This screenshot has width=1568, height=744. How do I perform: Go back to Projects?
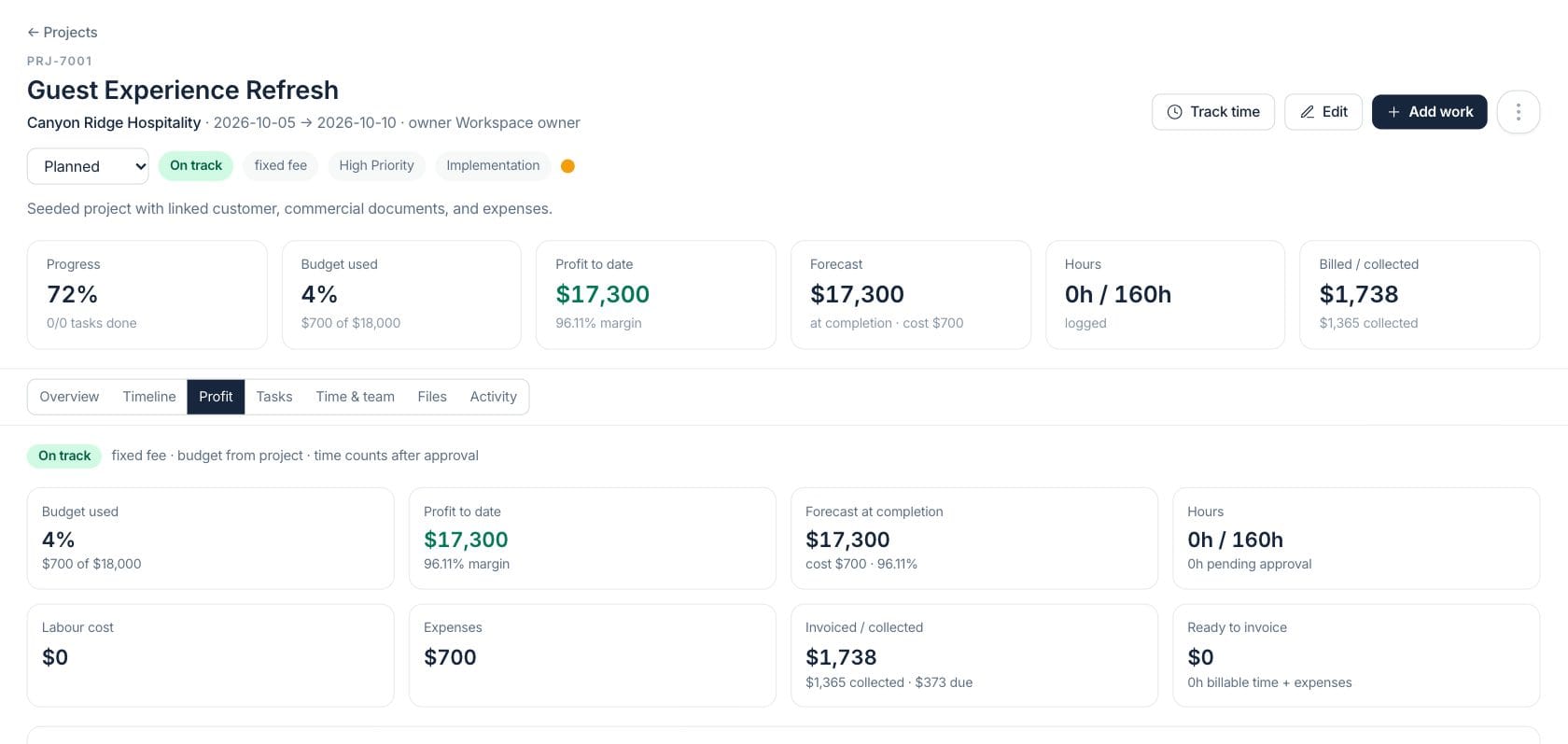(63, 32)
